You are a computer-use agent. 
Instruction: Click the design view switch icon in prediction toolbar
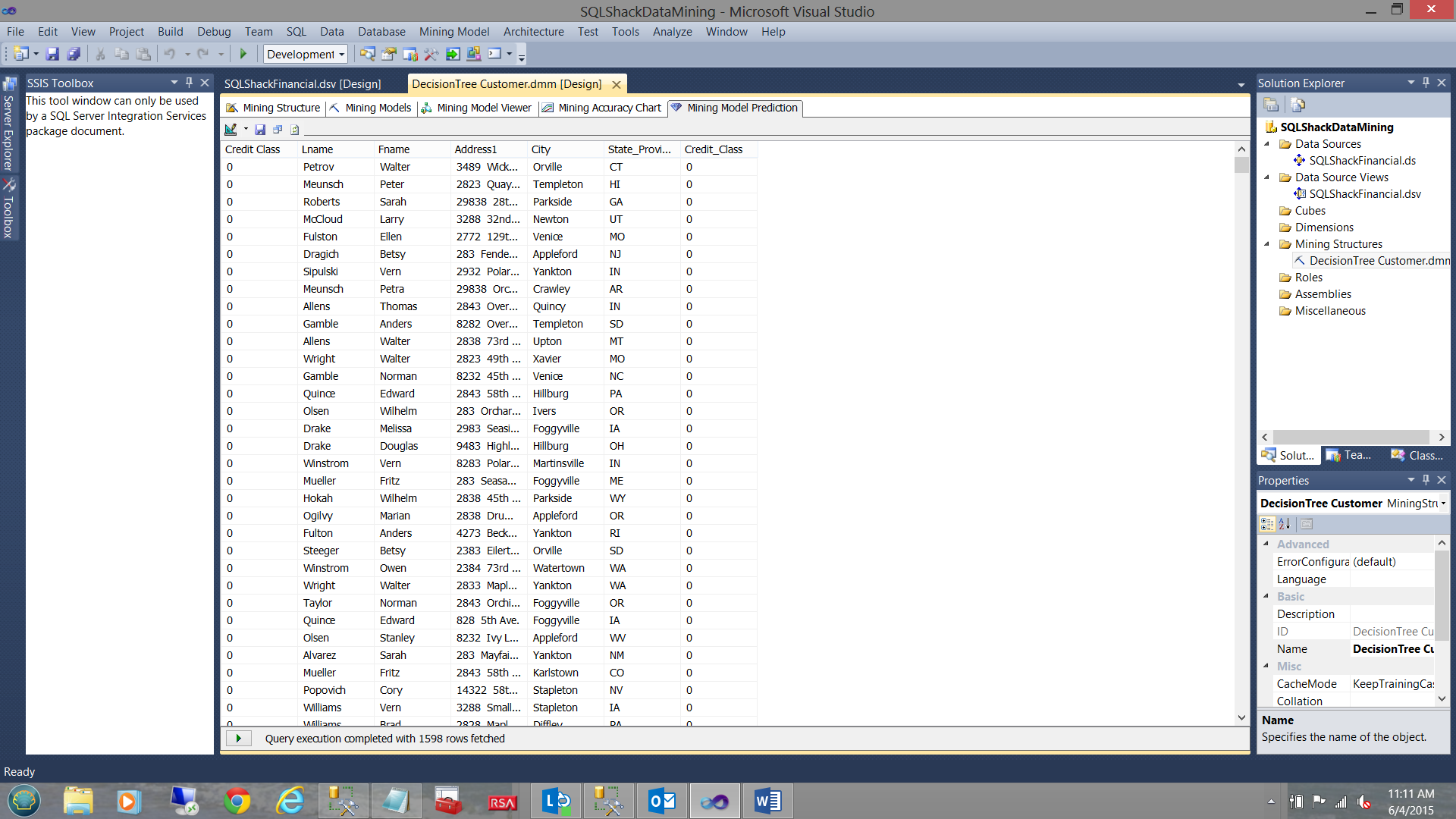pos(231,130)
